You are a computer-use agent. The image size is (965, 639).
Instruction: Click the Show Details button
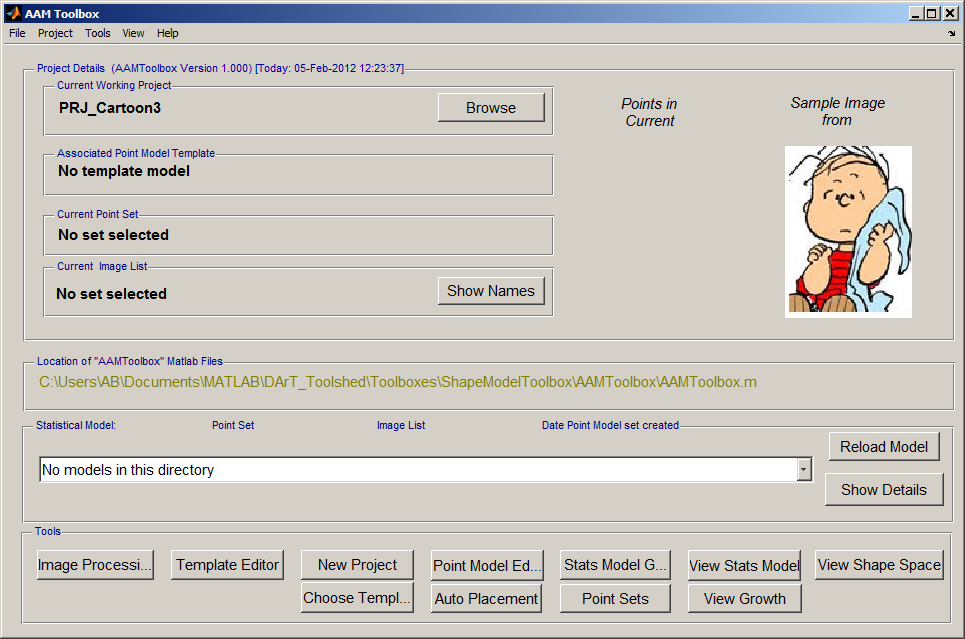pyautogui.click(x=884, y=490)
